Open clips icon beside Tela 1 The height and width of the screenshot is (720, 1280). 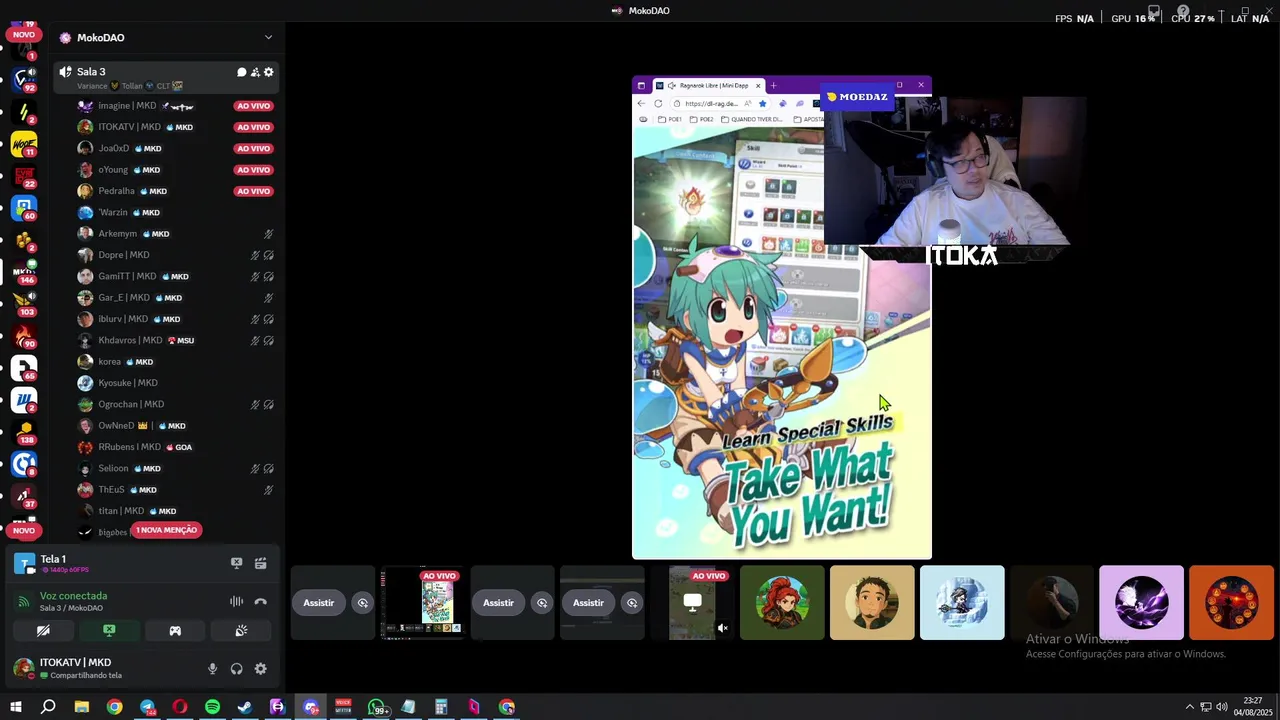tap(260, 563)
